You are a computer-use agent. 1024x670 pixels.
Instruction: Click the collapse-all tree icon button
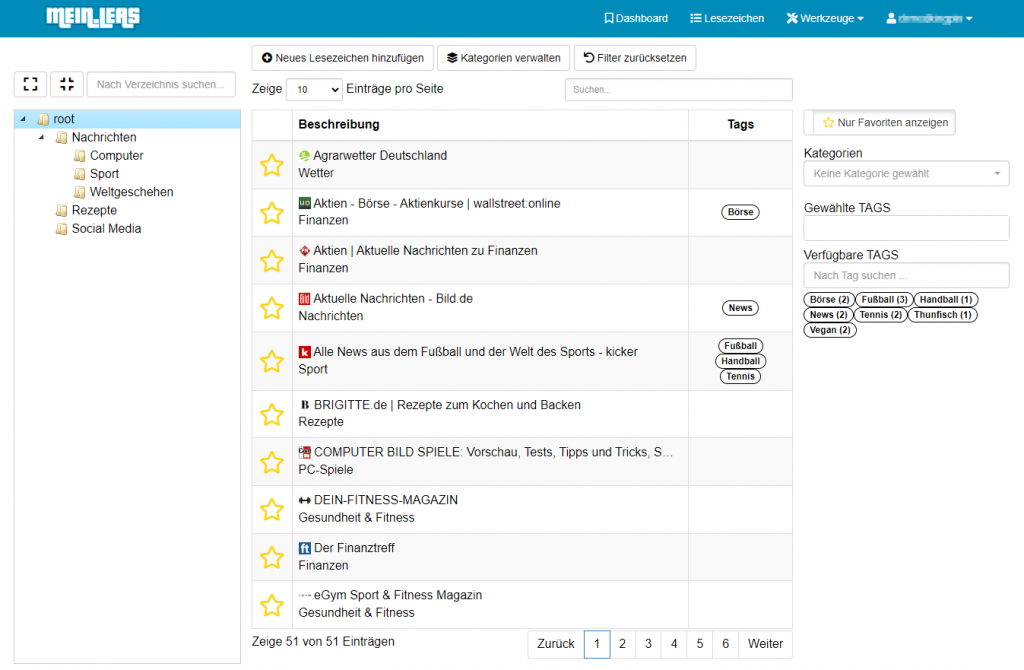(x=66, y=84)
